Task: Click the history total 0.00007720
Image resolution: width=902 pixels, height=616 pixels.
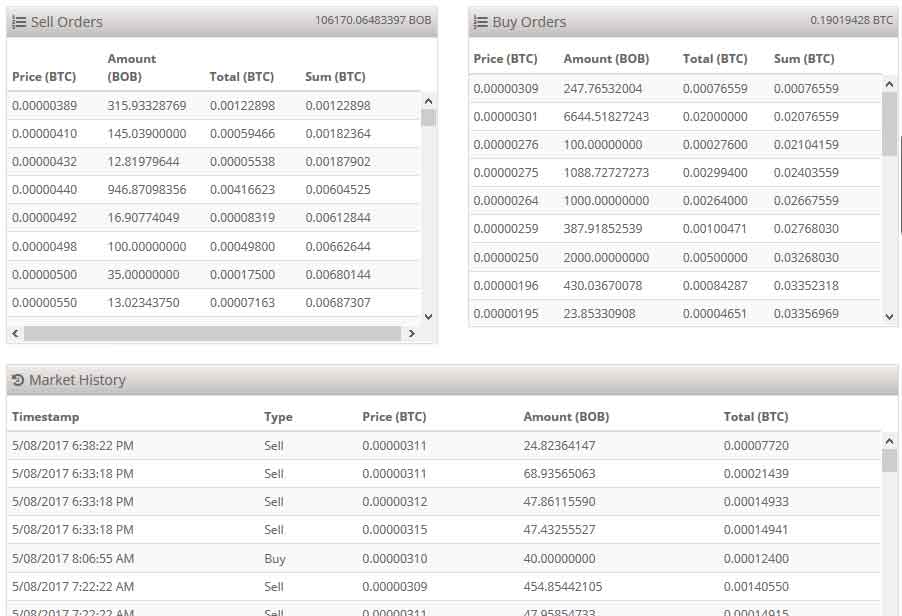Action: [x=756, y=446]
